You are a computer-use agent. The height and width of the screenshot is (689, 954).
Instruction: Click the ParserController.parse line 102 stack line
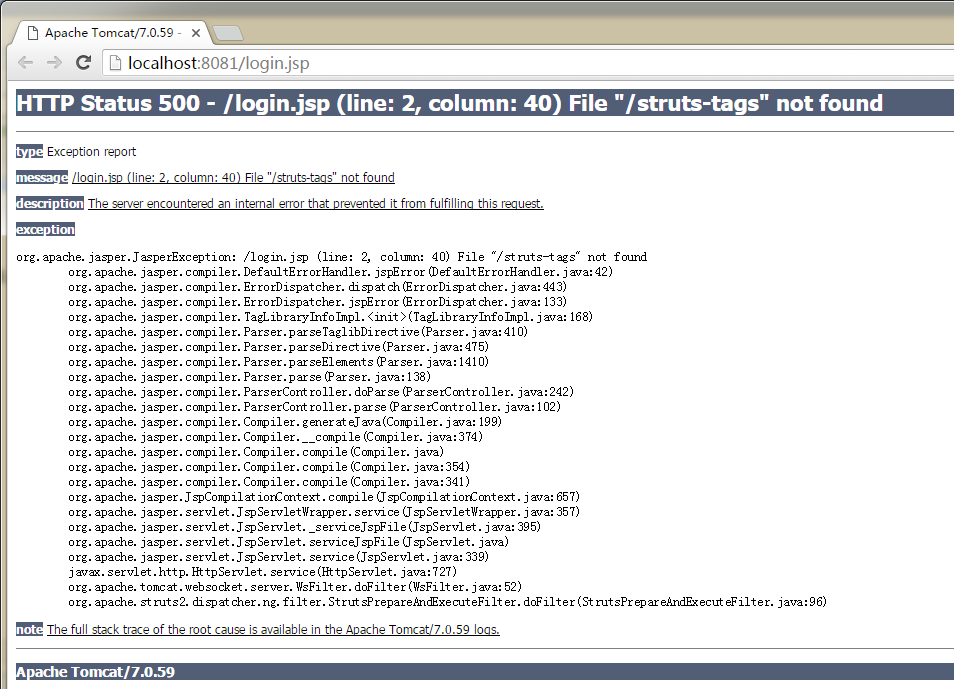pos(315,407)
